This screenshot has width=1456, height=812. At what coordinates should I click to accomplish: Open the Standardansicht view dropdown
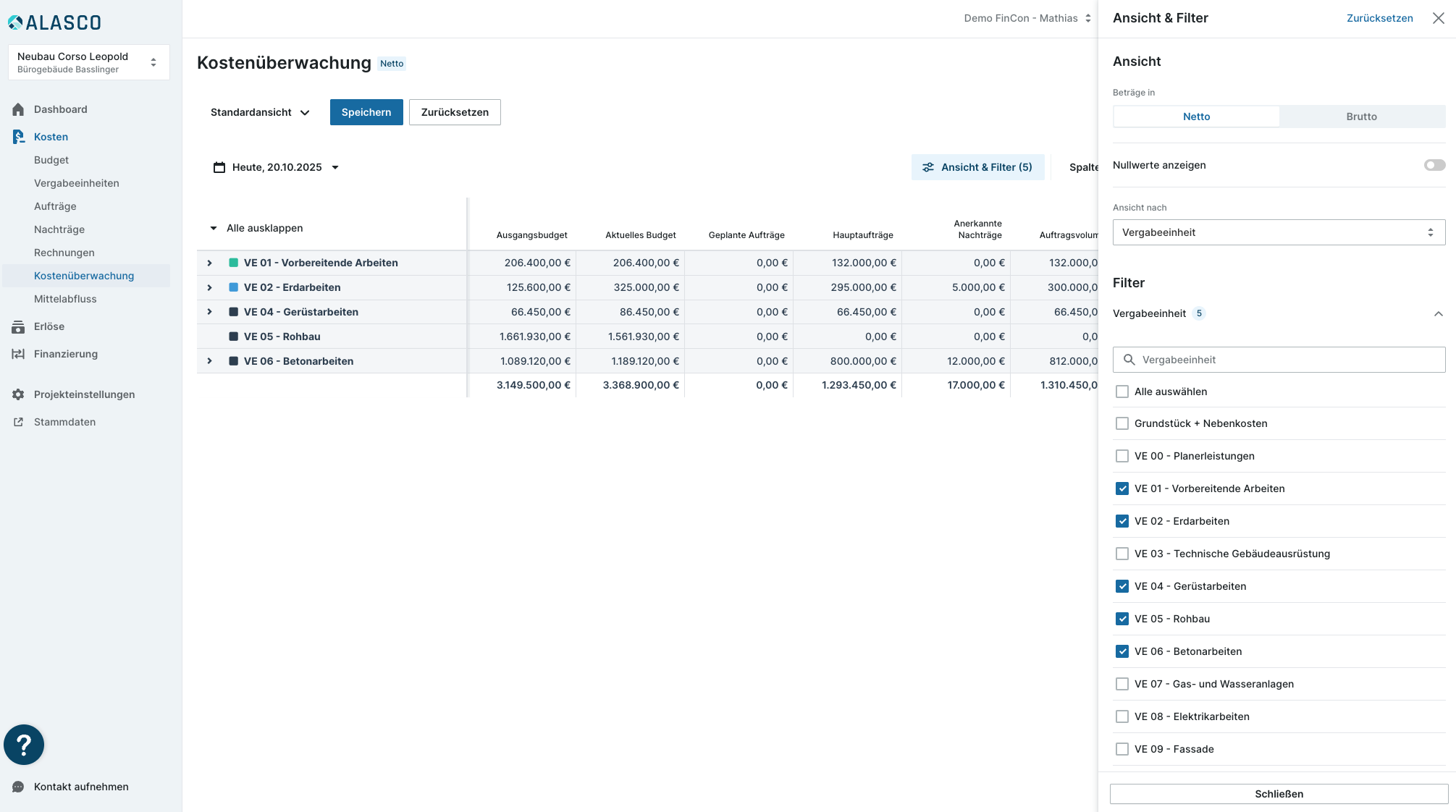[x=260, y=112]
